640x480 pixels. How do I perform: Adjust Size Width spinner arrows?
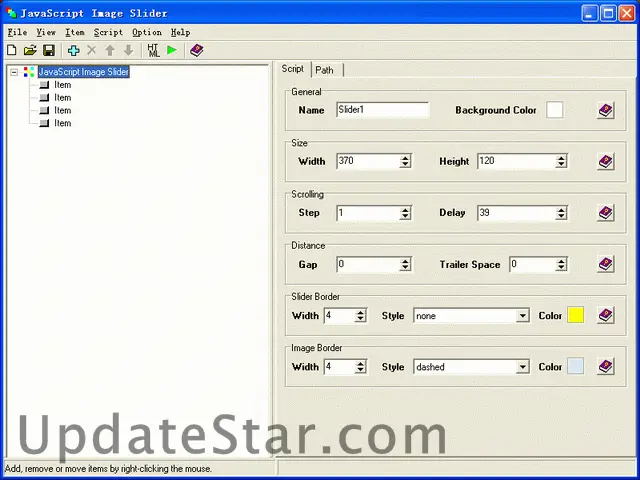(405, 161)
